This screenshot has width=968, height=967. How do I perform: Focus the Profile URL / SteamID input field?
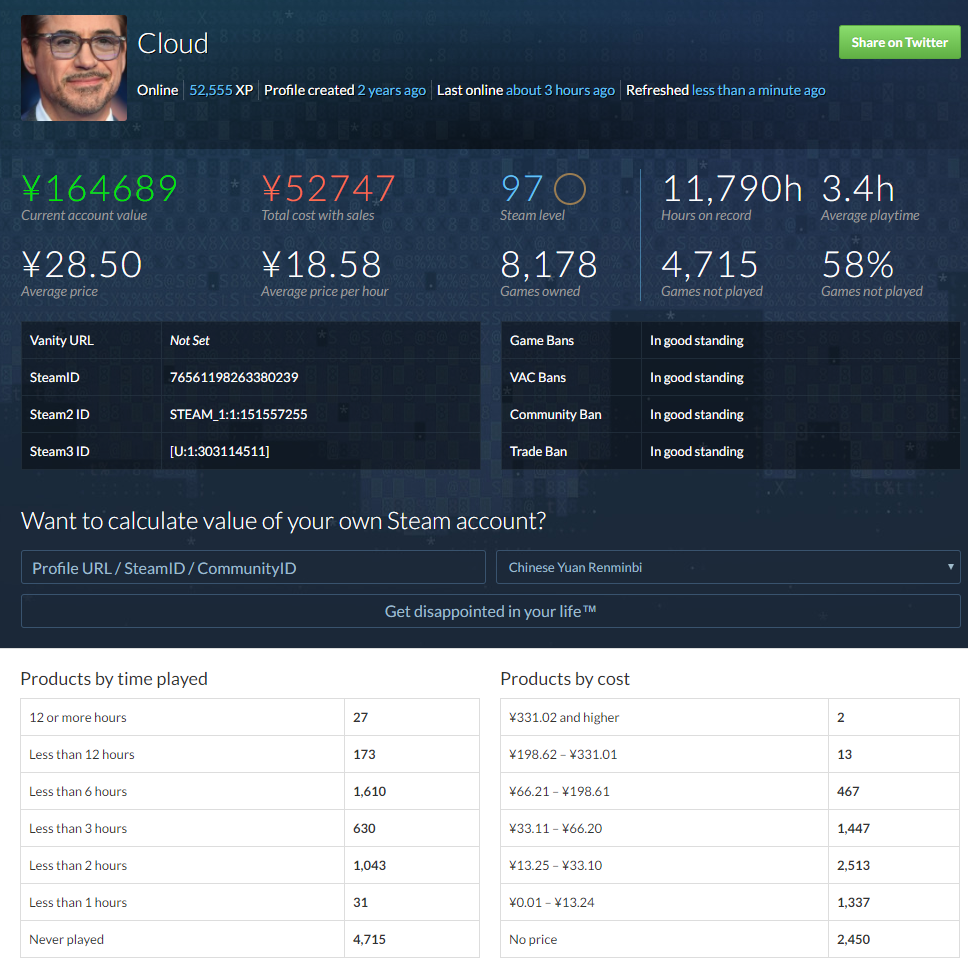[253, 567]
